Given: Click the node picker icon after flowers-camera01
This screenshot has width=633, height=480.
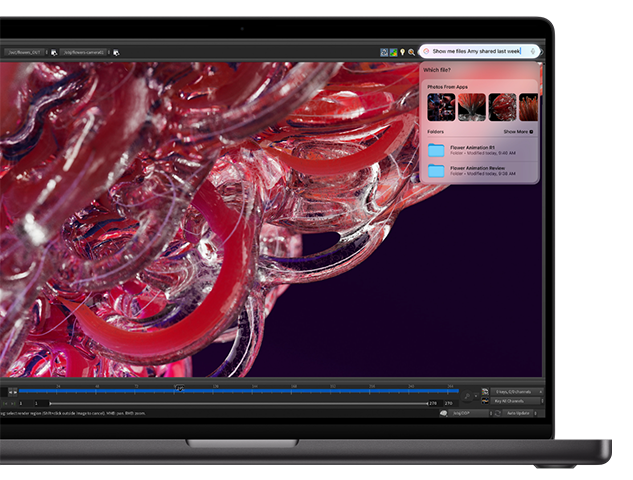Looking at the screenshot, I should (x=116, y=52).
